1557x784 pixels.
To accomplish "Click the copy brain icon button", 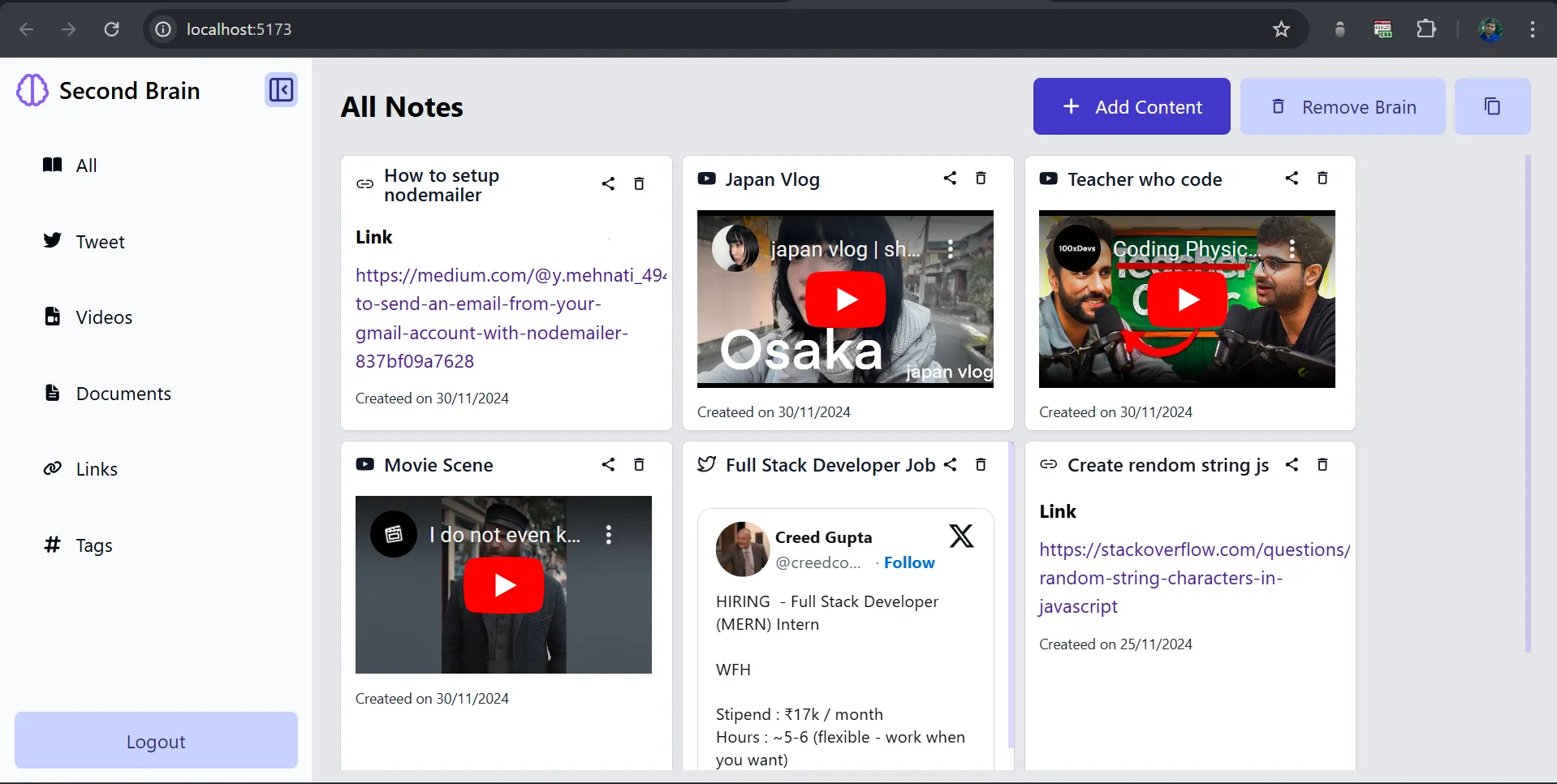I will click(x=1492, y=106).
